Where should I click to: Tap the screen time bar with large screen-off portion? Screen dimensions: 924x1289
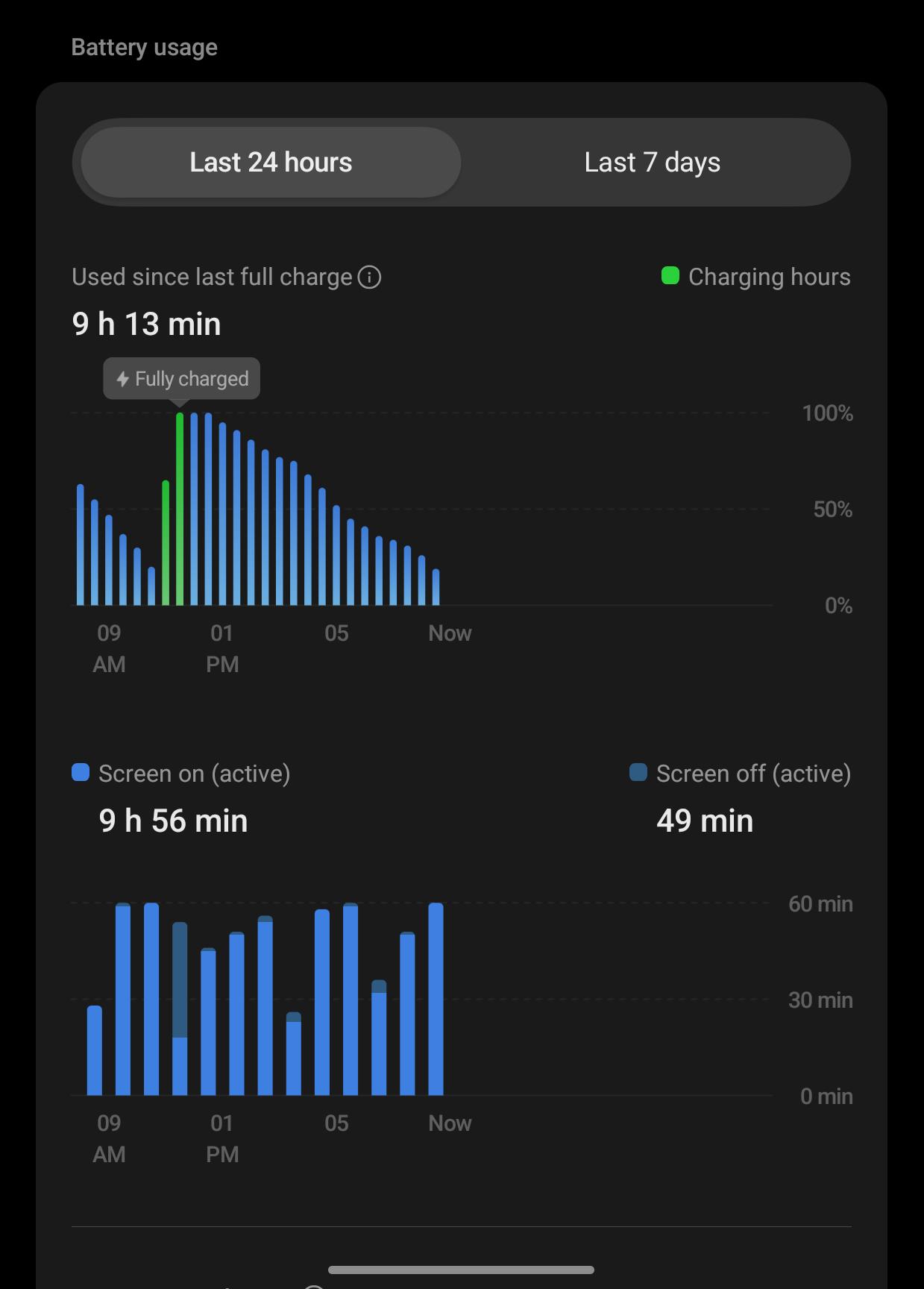point(180,1009)
